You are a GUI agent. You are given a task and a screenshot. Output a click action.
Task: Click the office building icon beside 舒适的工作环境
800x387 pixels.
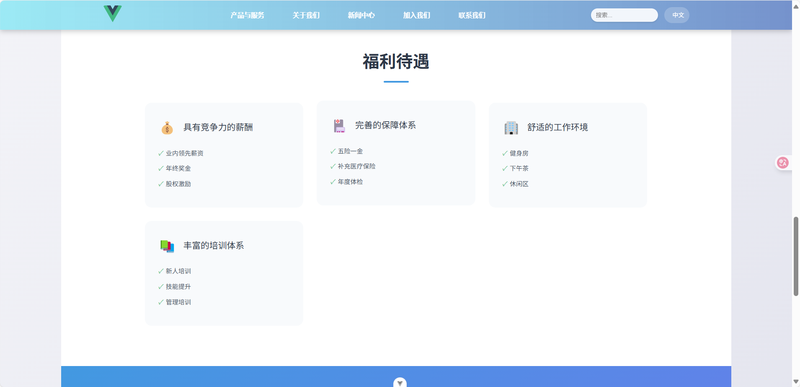tap(511, 127)
